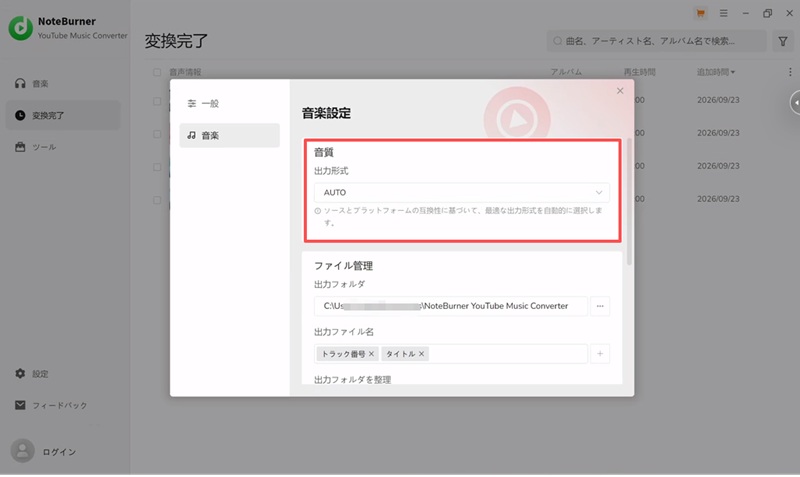
Task: Click the ログイン text link
Action: [59, 452]
